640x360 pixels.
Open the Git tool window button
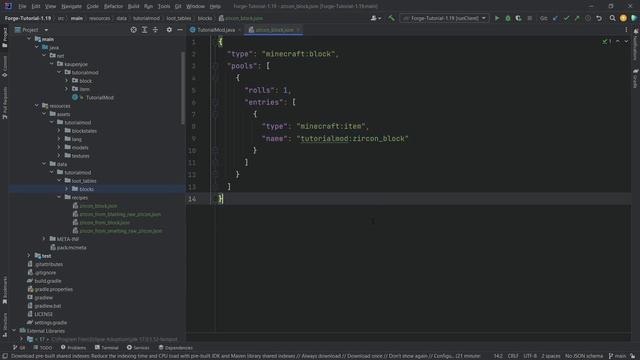click(x=19, y=348)
